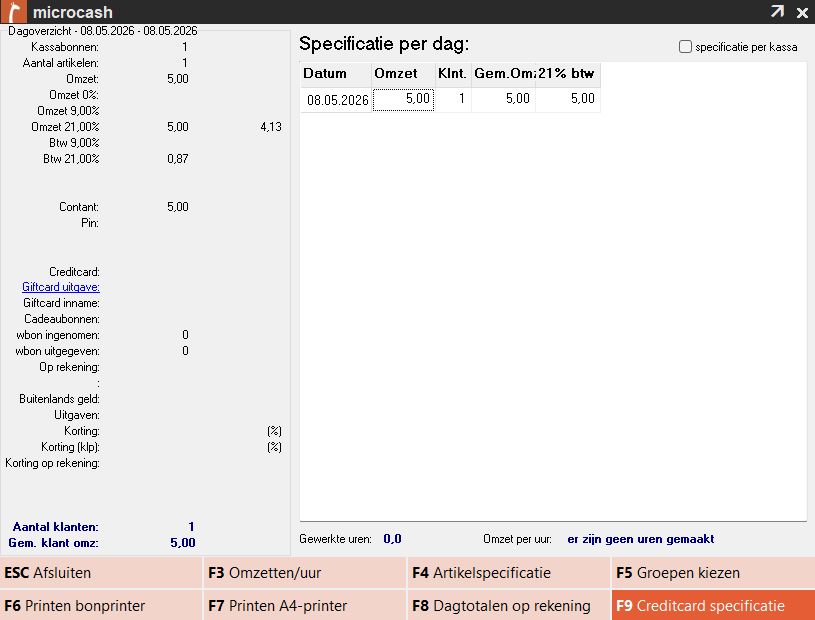Viewport: 815px width, 620px height.
Task: Click the Korting (klp): label
Action: (x=70, y=447)
